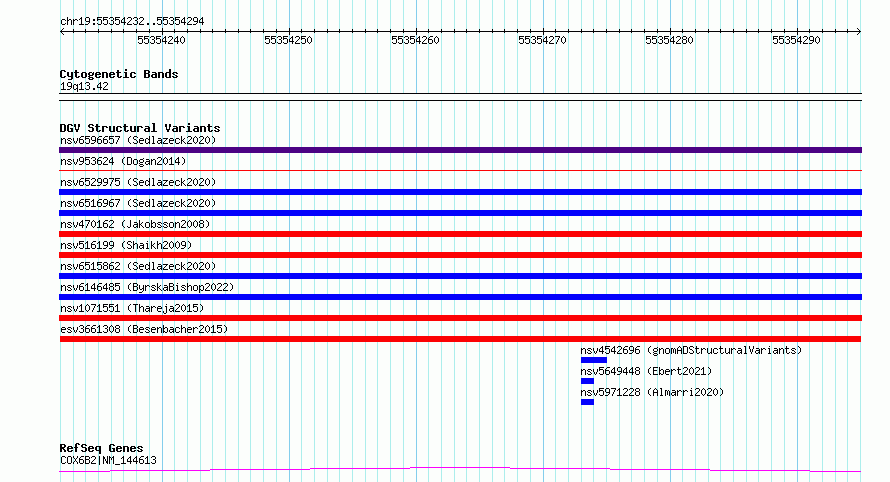
Task: Open the nsv6146485 (ByrskaBishop2022) variant
Action: pyautogui.click(x=147, y=287)
